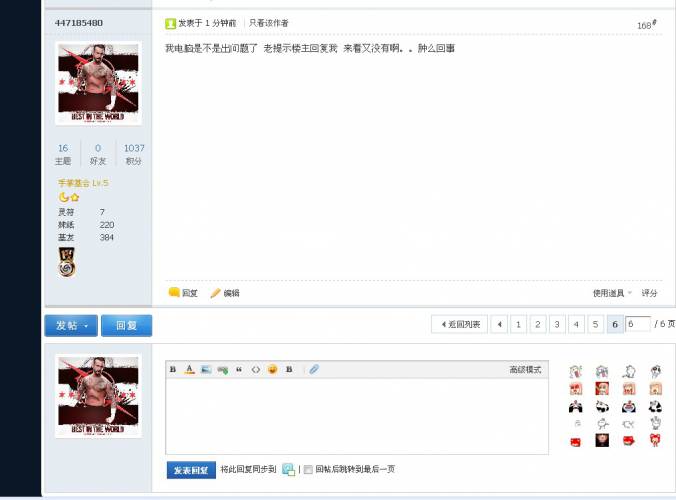Click the Bold B icon beside font color
This screenshot has width=676, height=500.
click(x=173, y=369)
